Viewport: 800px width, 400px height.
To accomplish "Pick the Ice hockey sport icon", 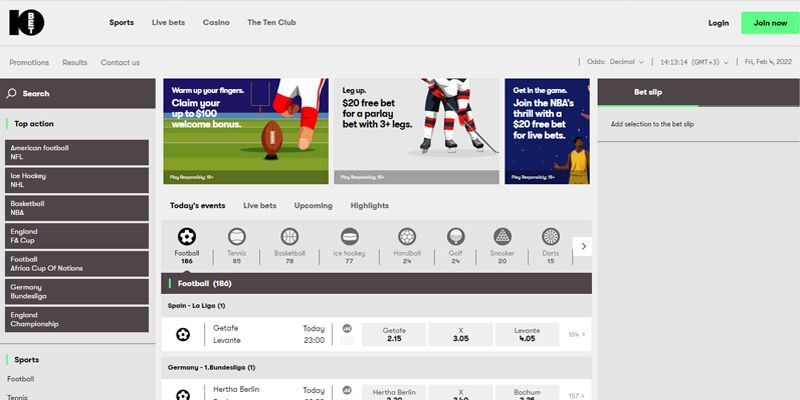I will click(x=349, y=238).
